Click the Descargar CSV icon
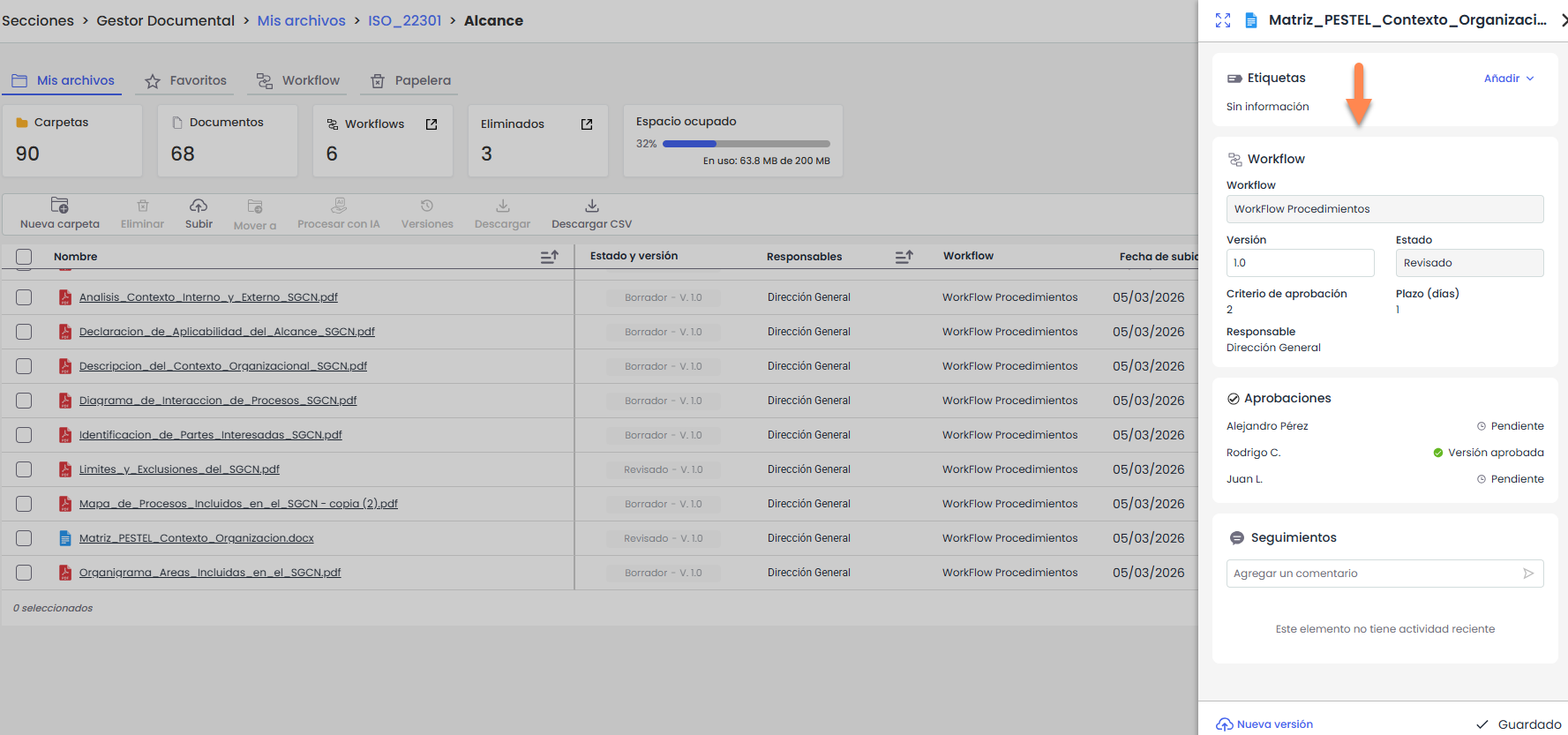This screenshot has height=735, width=1568. 591,206
